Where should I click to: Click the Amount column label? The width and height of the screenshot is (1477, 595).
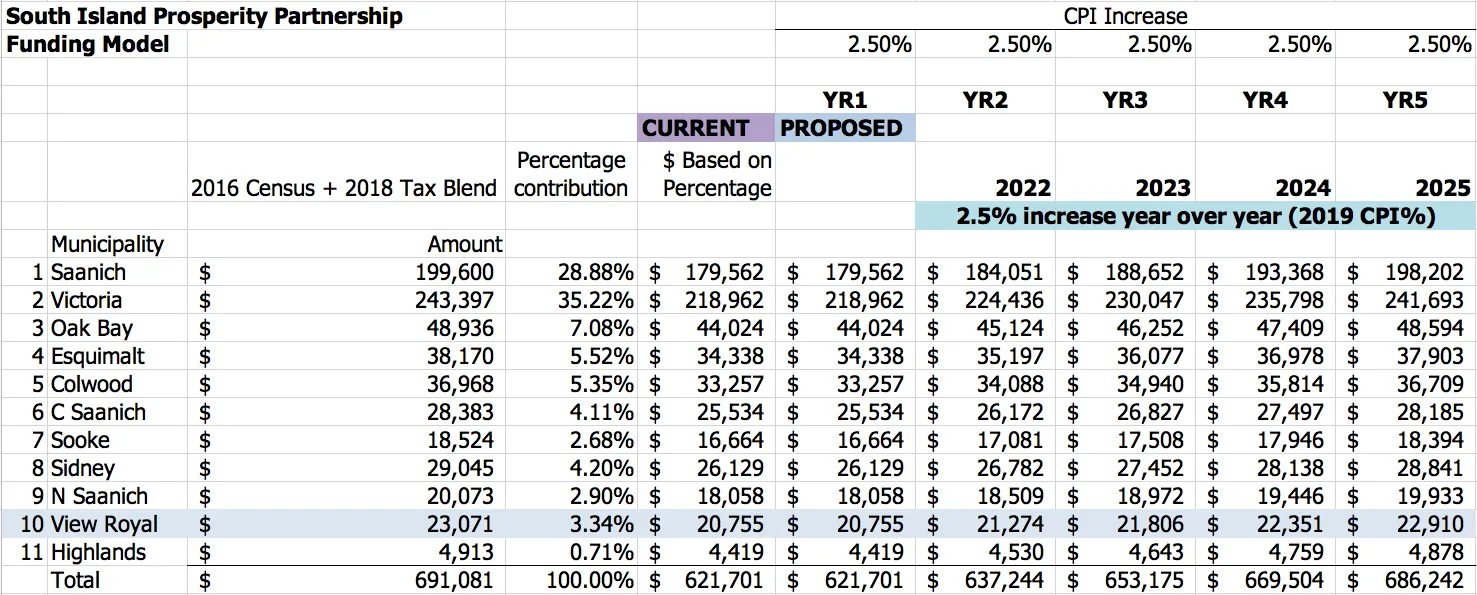tap(464, 244)
